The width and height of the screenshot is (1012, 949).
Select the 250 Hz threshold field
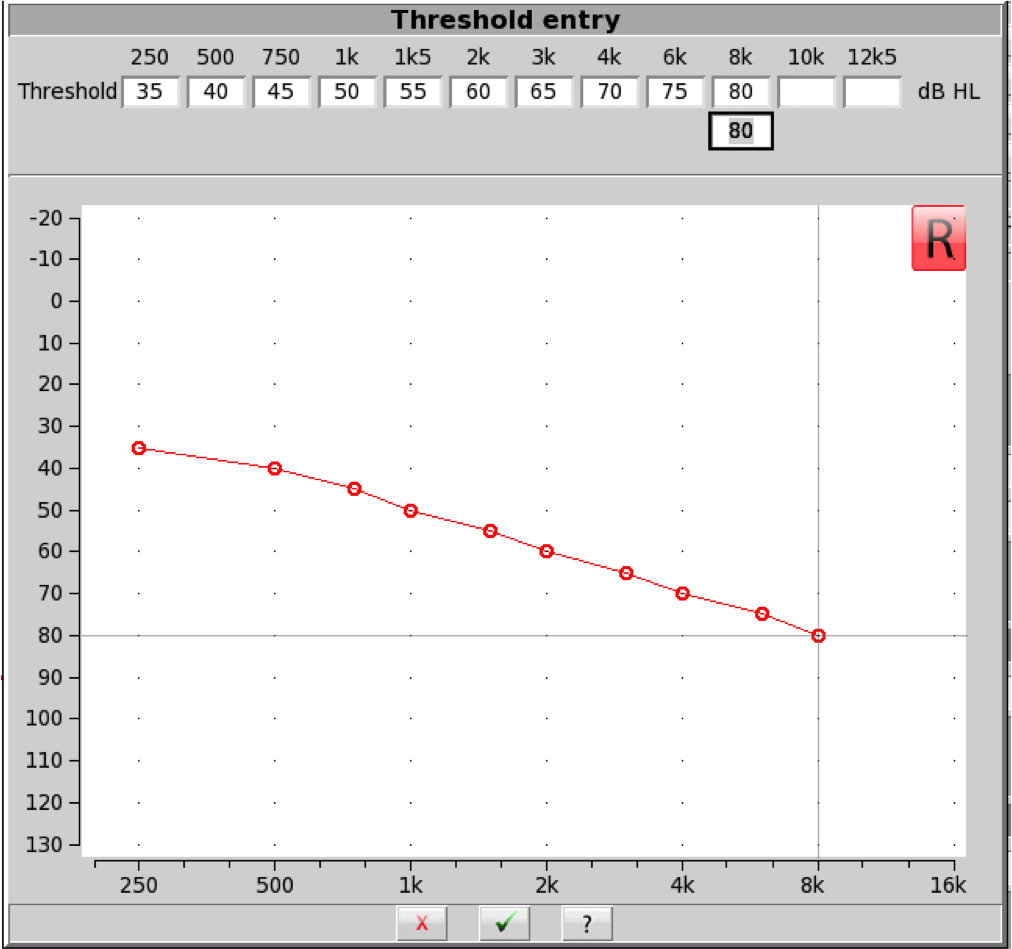(150, 92)
